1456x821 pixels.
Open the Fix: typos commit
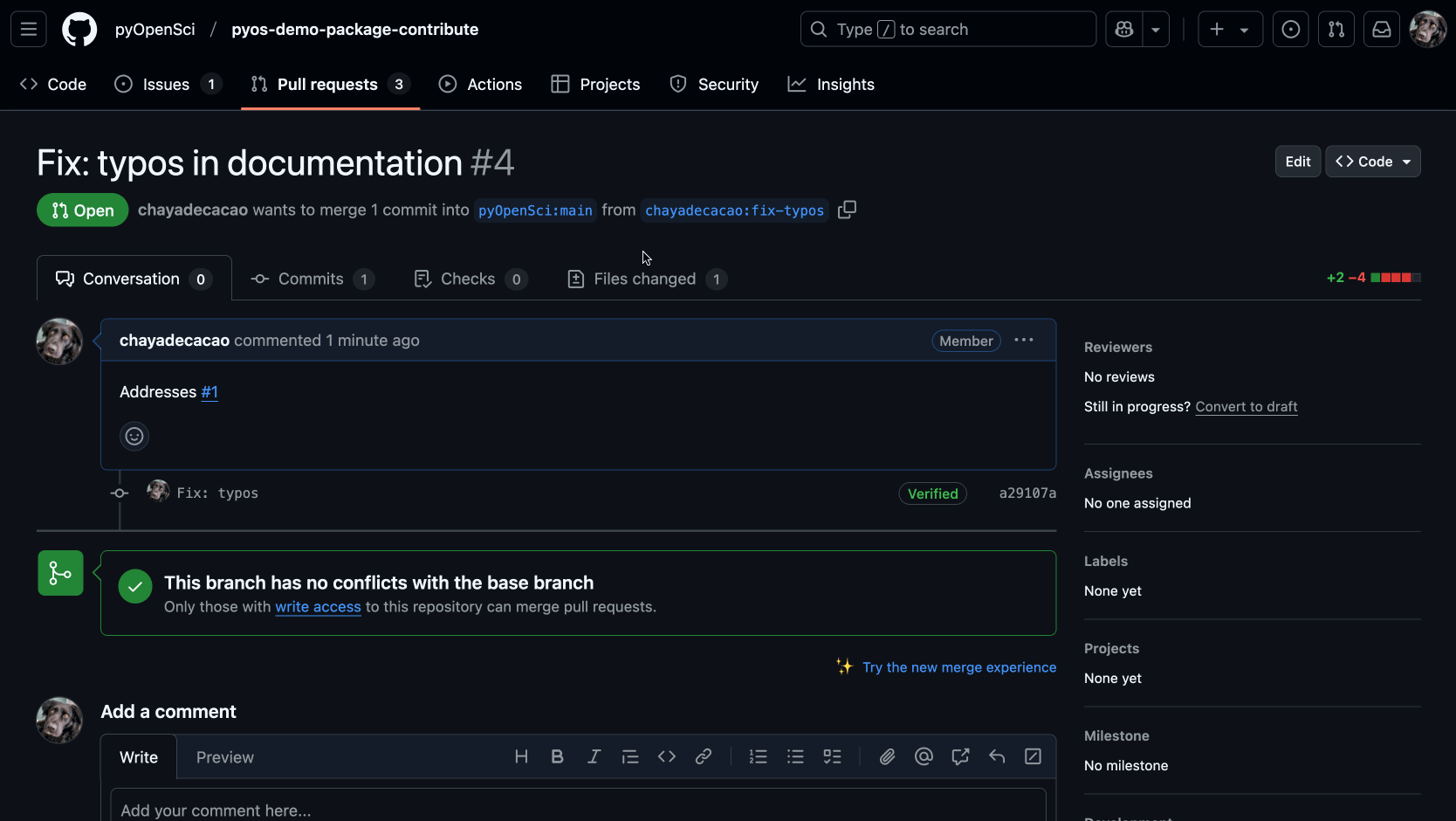217,493
